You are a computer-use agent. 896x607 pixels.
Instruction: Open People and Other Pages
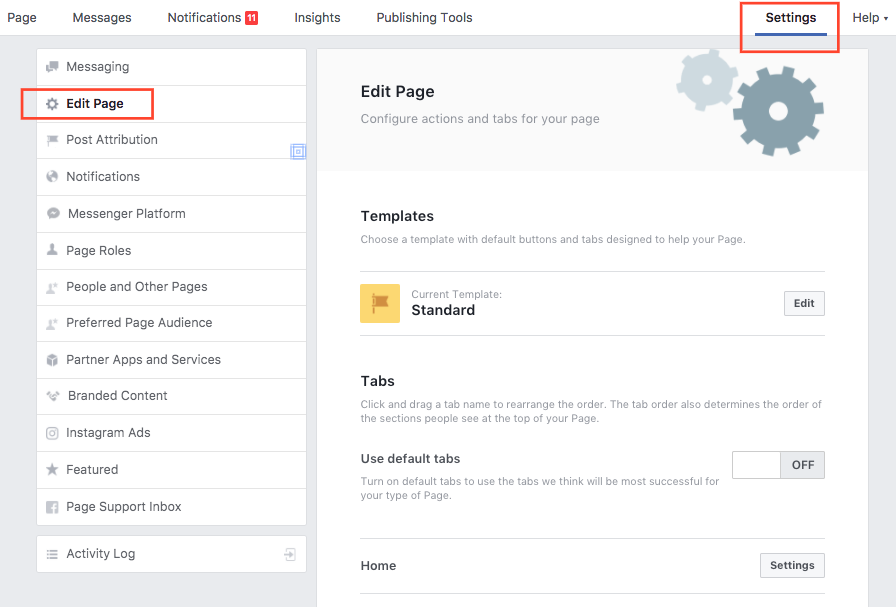(171, 287)
